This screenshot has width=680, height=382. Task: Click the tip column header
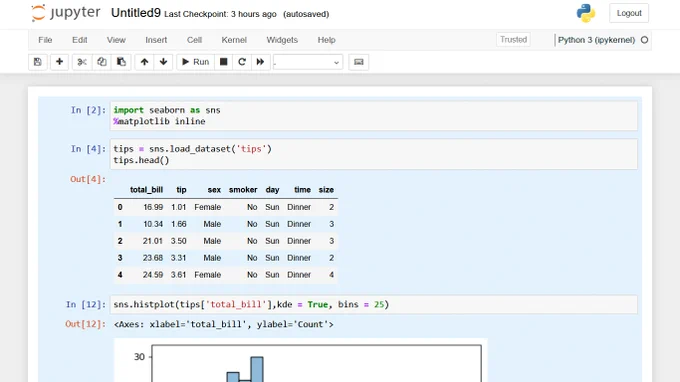pos(181,190)
